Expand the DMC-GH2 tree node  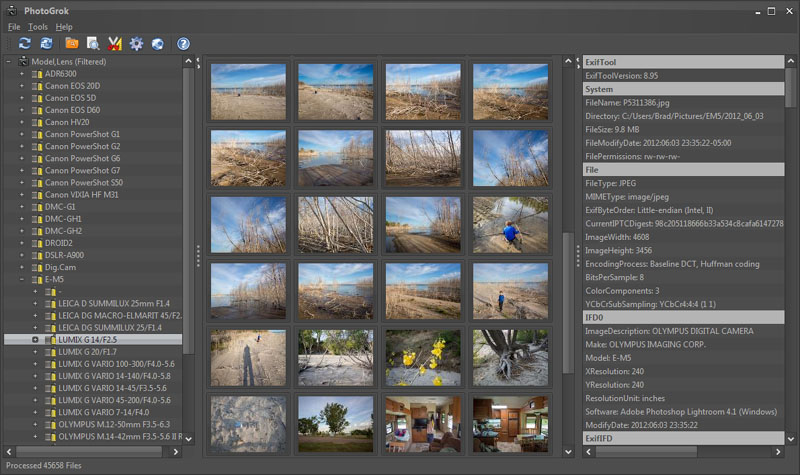22,231
